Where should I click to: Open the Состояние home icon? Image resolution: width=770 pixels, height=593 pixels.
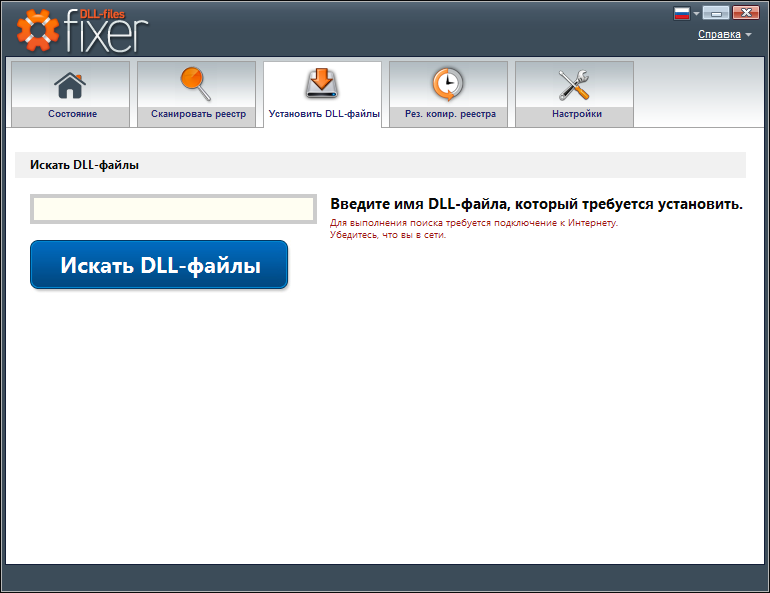pos(70,85)
